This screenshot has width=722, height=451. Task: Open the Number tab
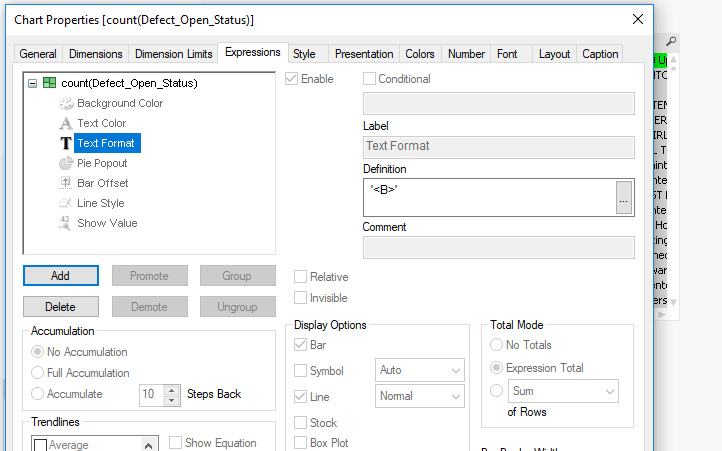pyautogui.click(x=466, y=54)
